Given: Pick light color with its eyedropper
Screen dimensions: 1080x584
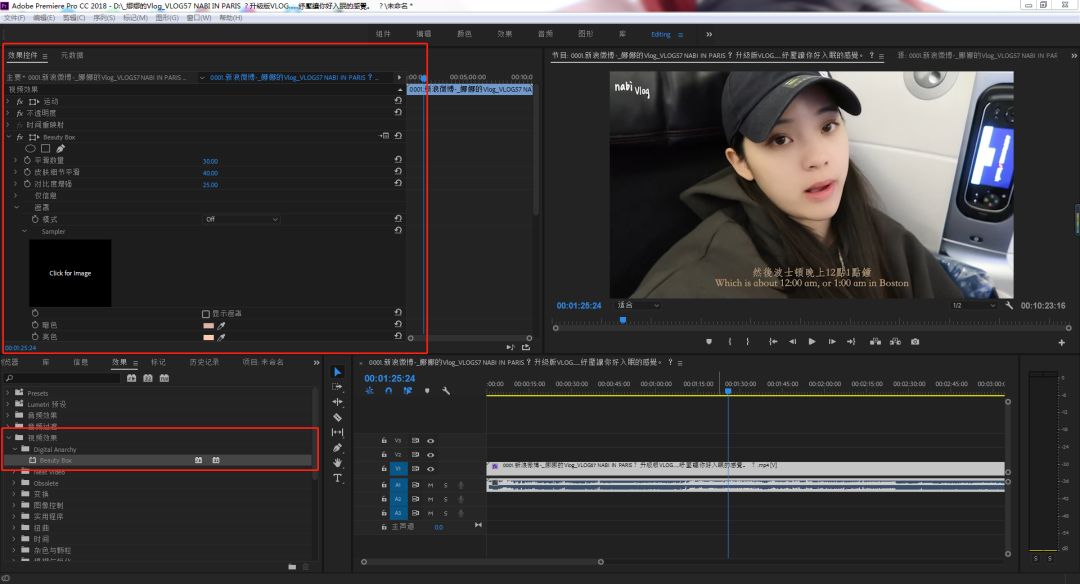Looking at the screenshot, I should [x=222, y=337].
